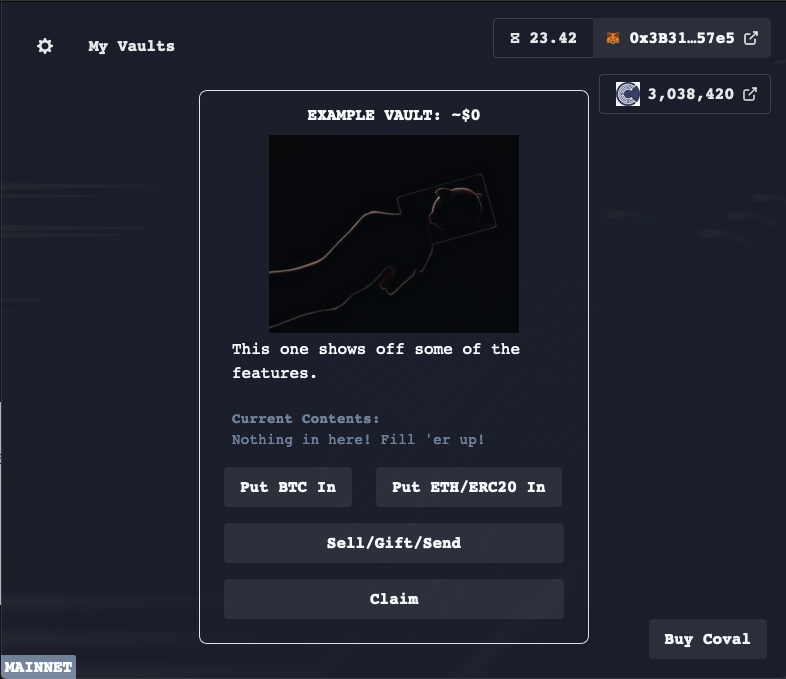The height and width of the screenshot is (679, 786).
Task: Click the Current Contents label
Action: point(305,418)
